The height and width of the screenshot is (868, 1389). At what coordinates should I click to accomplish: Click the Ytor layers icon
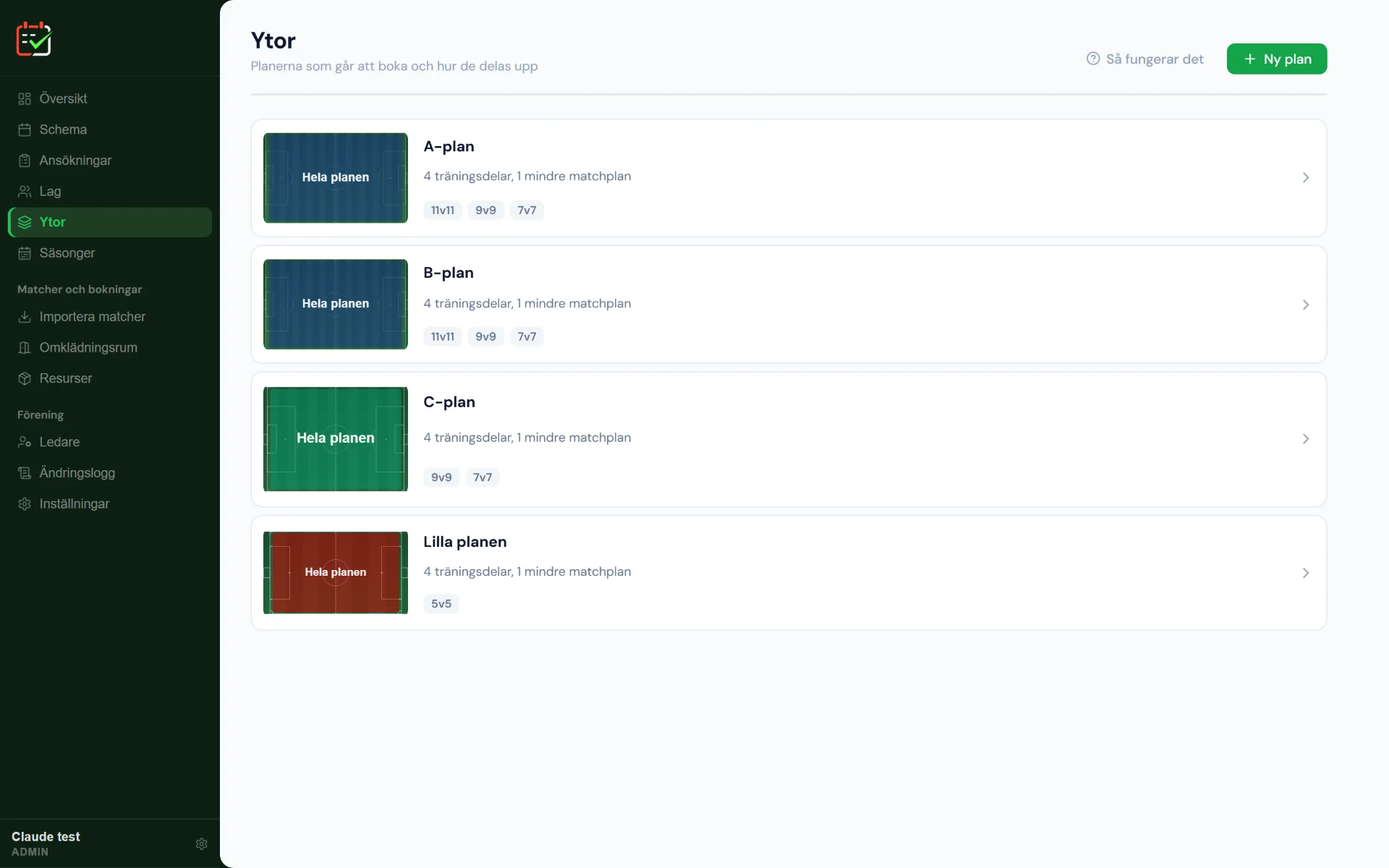[x=25, y=222]
